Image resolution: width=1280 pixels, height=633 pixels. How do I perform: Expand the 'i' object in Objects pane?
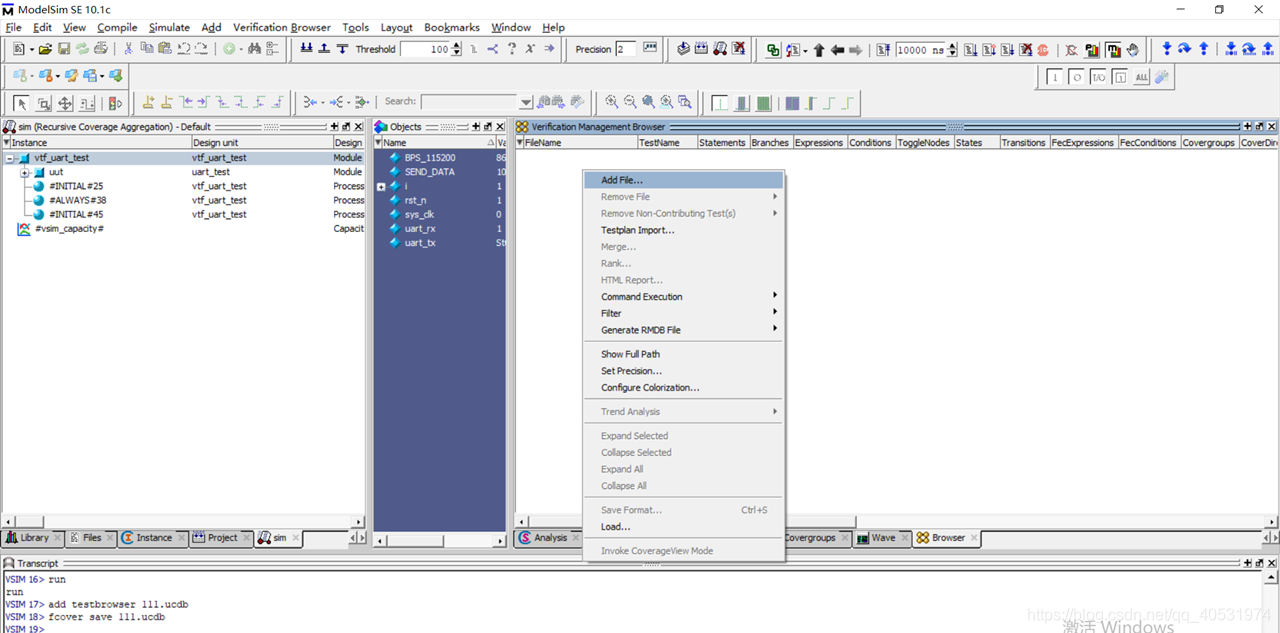click(x=381, y=187)
